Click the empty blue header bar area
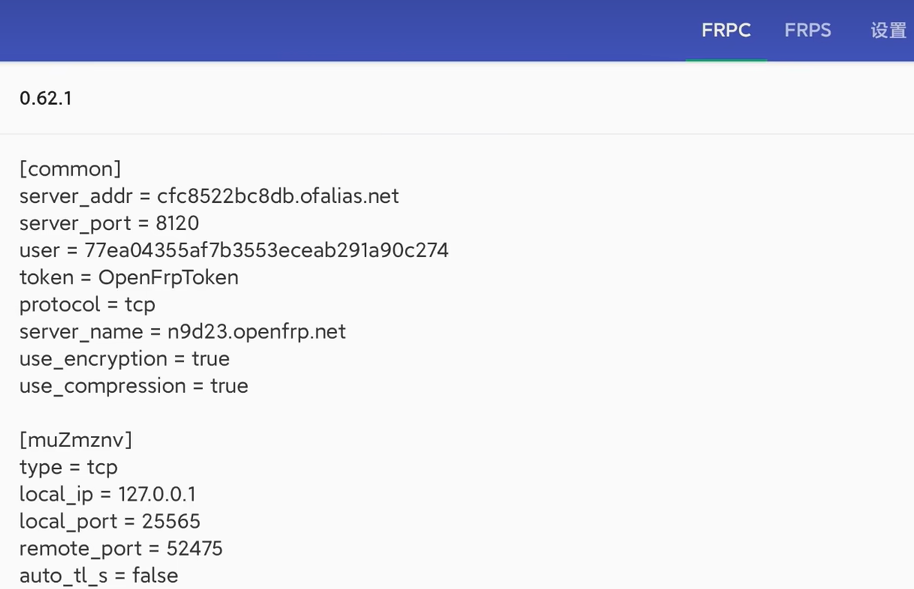The width and height of the screenshot is (914, 589). click(x=340, y=31)
